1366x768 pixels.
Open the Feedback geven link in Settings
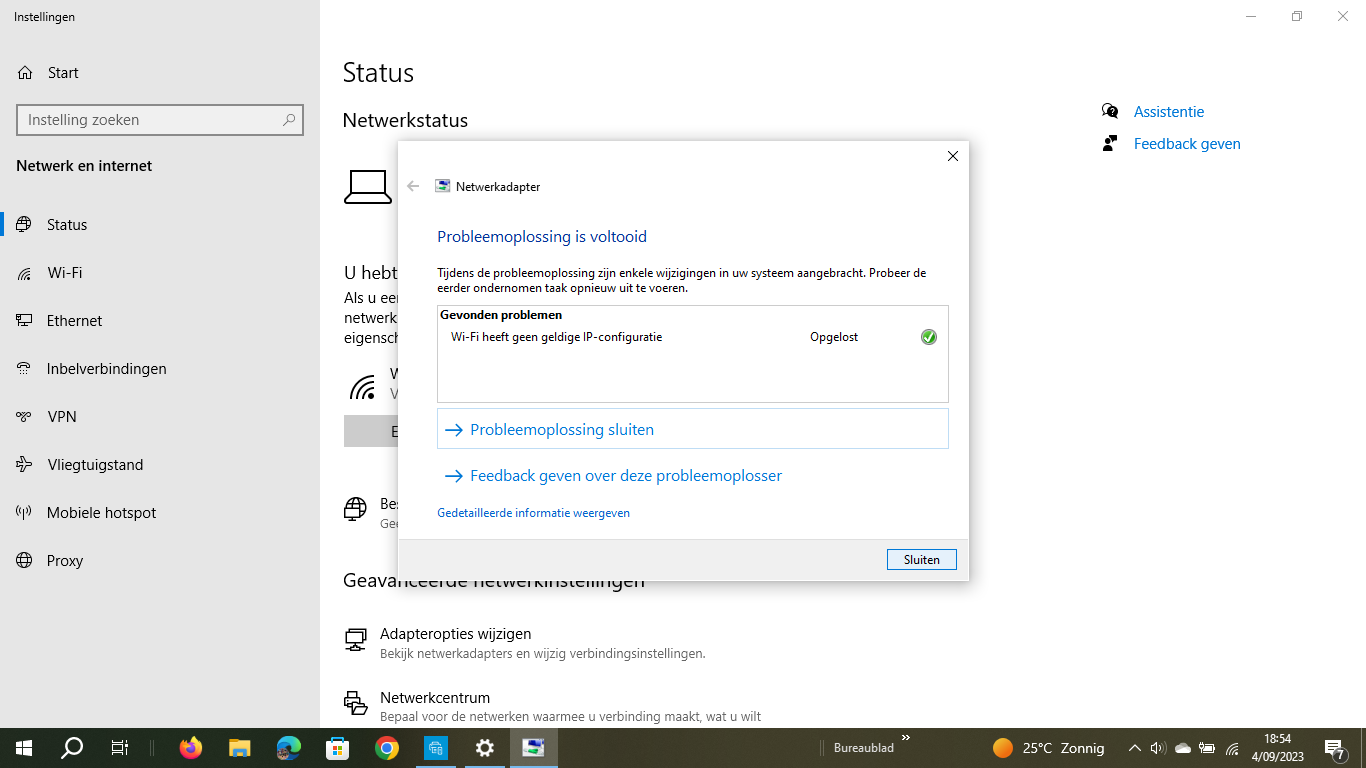(x=1187, y=144)
